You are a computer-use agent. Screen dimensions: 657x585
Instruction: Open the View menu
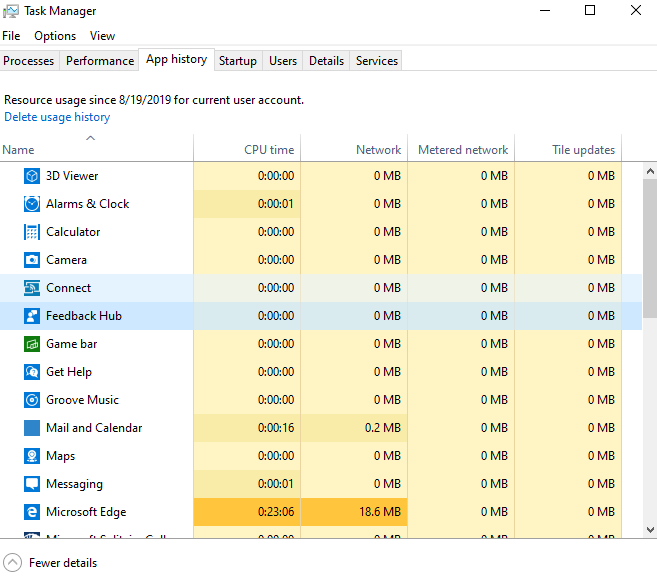(102, 36)
